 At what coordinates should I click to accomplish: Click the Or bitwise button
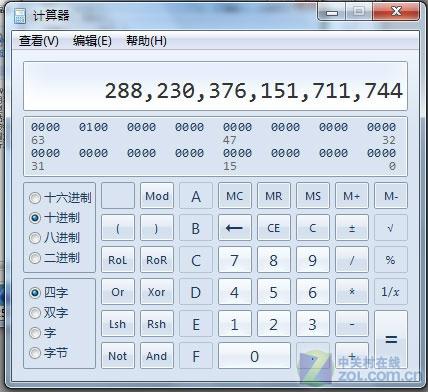point(118,292)
